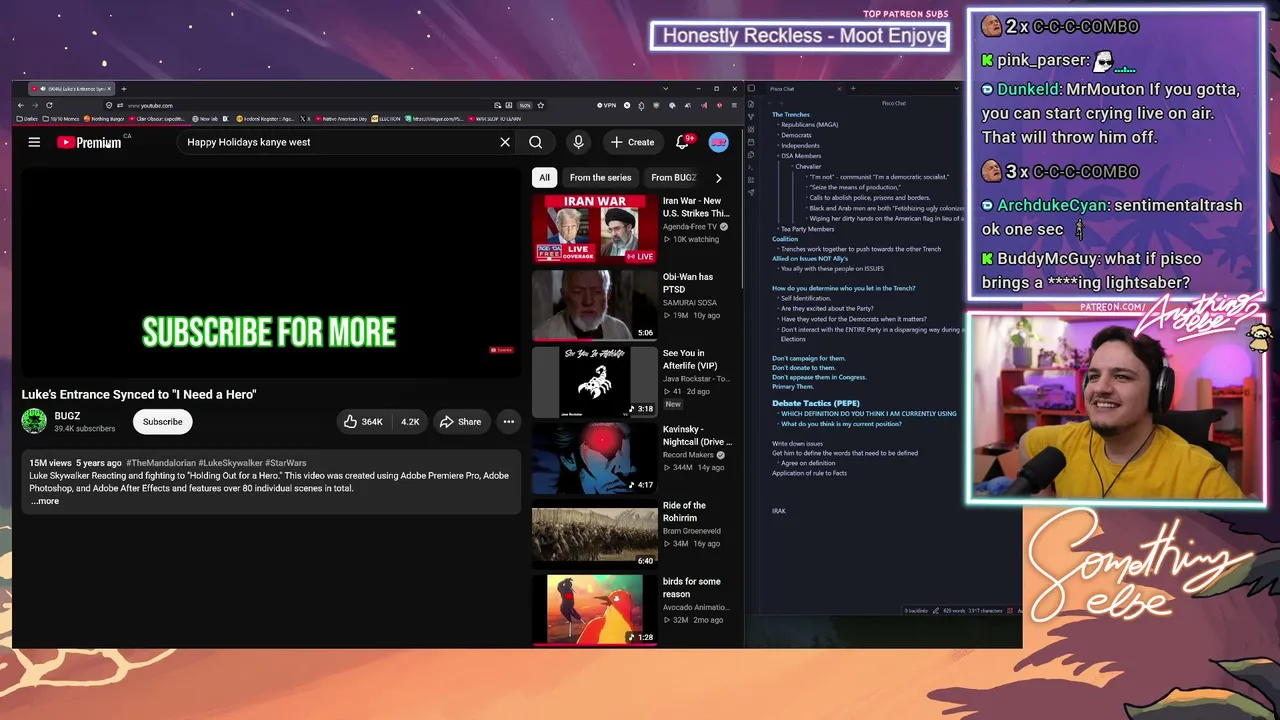Open the Nothing Burger bookmark
1280x720 pixels.
104,119
